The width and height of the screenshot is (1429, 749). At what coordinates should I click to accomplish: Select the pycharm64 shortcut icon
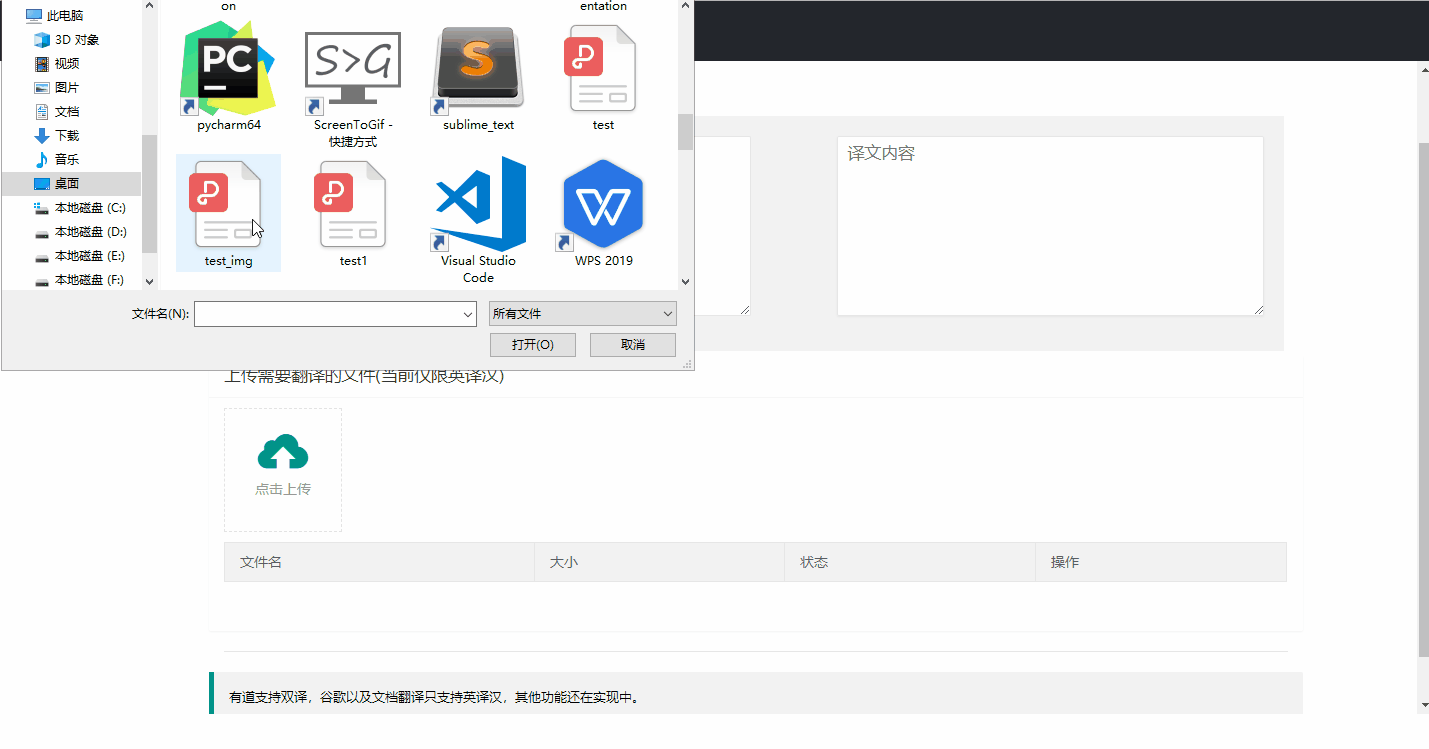pos(228,70)
